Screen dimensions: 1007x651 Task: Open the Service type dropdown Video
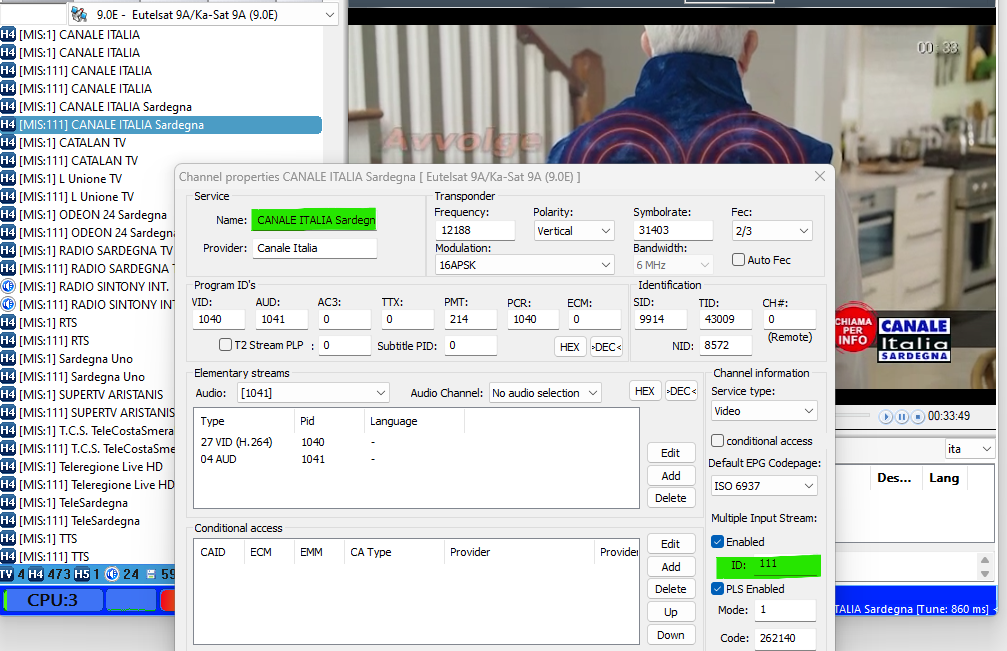764,411
